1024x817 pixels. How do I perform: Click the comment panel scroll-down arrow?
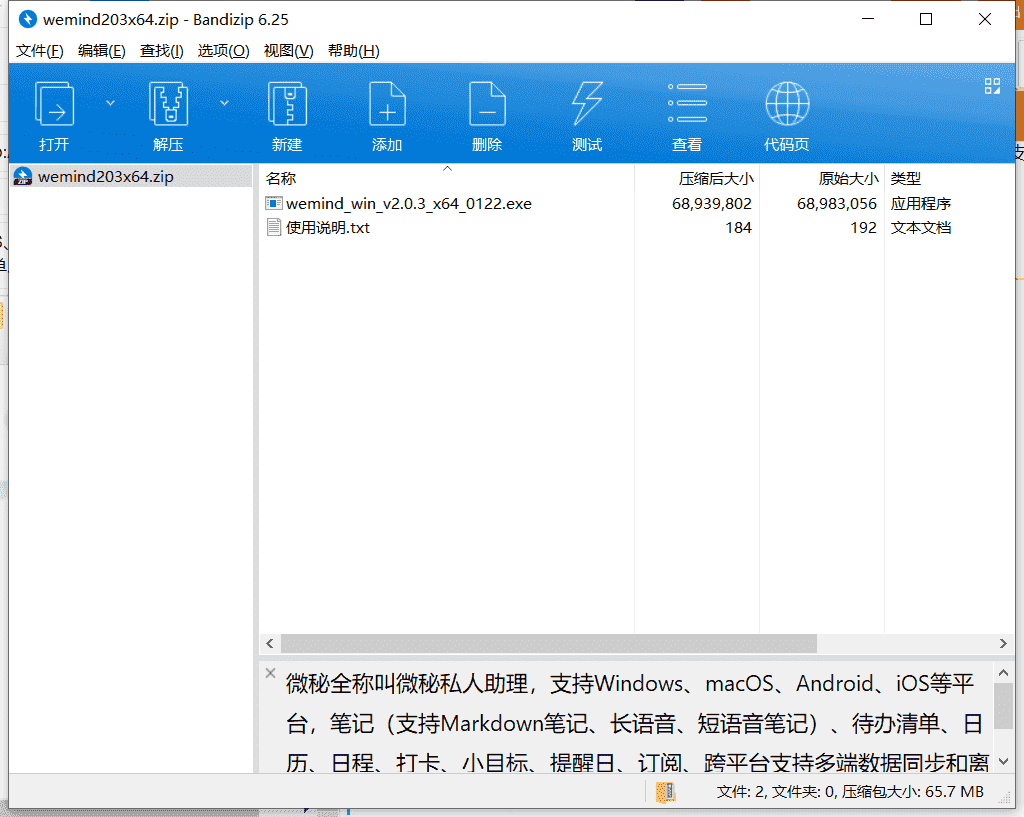tap(1004, 761)
